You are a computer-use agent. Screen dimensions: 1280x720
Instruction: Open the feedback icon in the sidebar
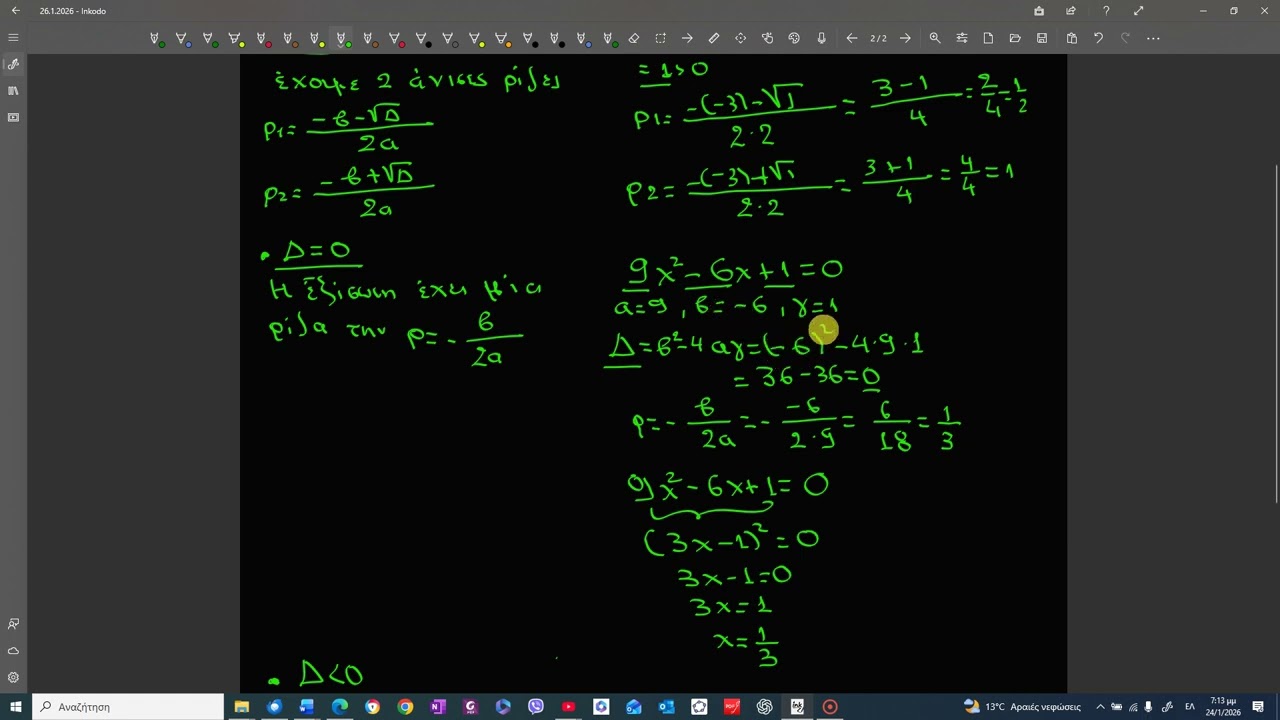coord(13,624)
